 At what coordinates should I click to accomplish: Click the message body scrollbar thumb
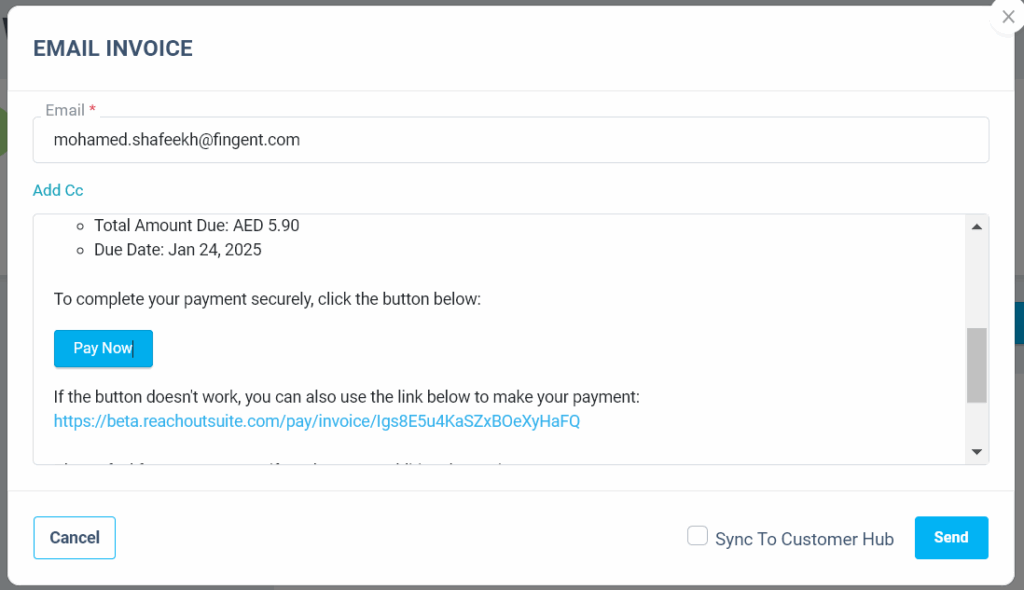coord(977,365)
